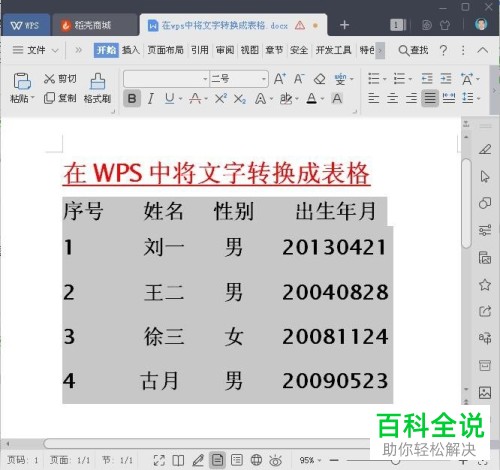Screen dimensions: 500x470
Task: Switch to the 开始 ribbon tab
Action: tap(106, 50)
